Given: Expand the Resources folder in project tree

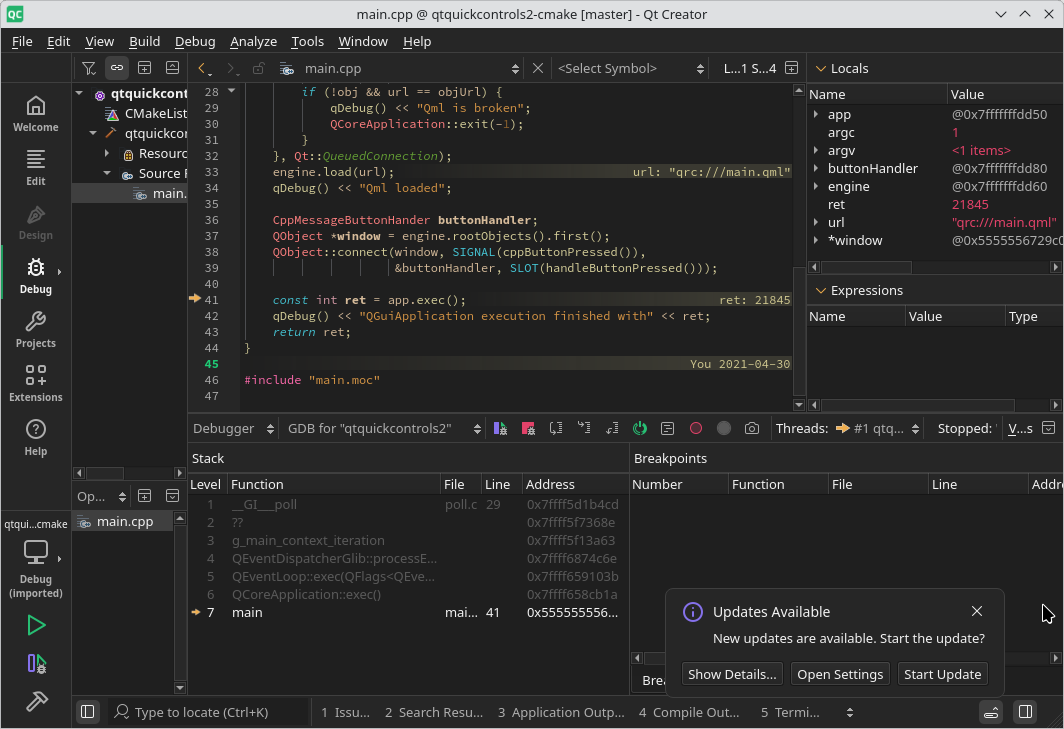Looking at the screenshot, I should [107, 154].
